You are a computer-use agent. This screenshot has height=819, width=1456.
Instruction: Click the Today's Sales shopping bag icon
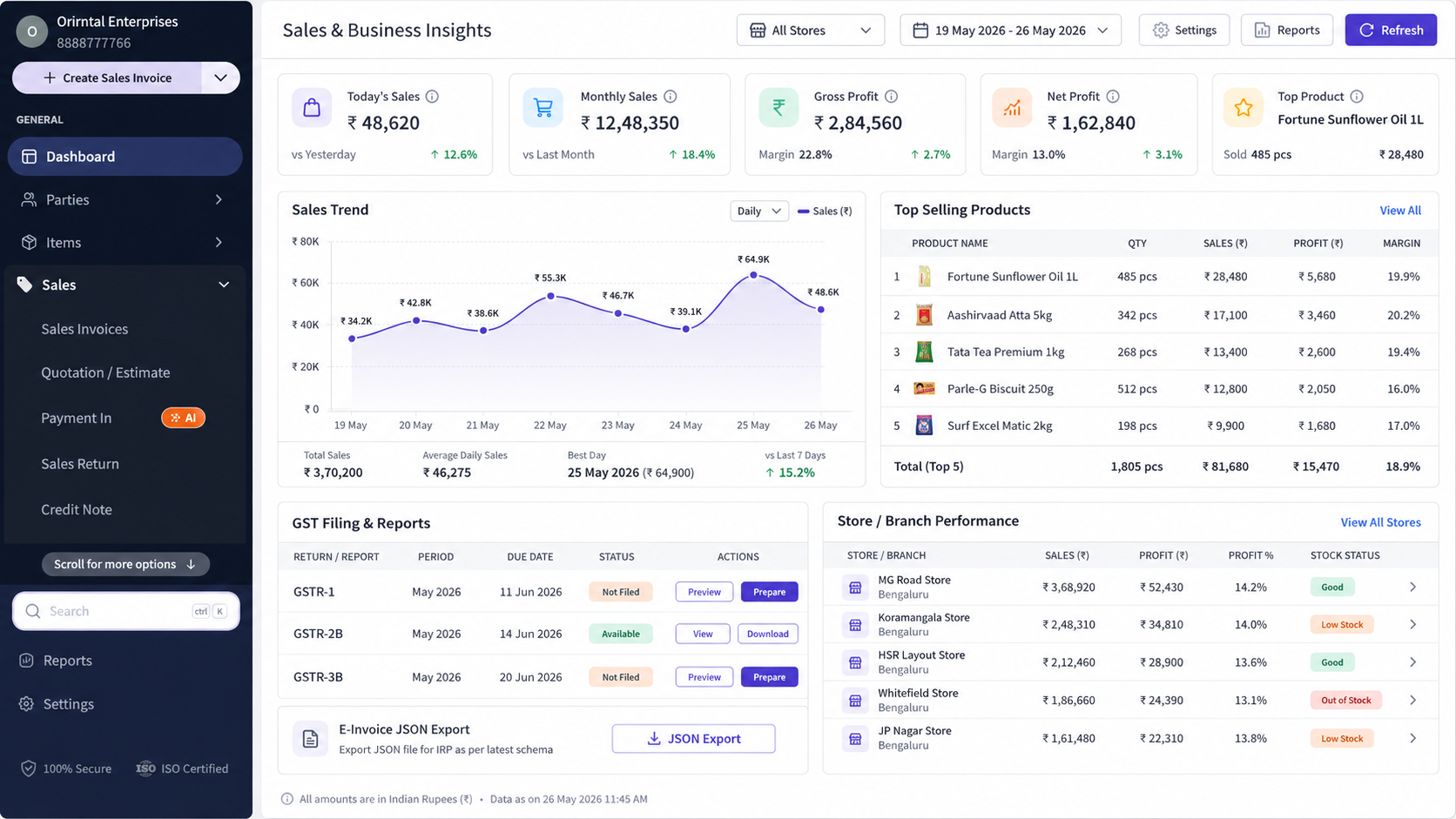[312, 108]
